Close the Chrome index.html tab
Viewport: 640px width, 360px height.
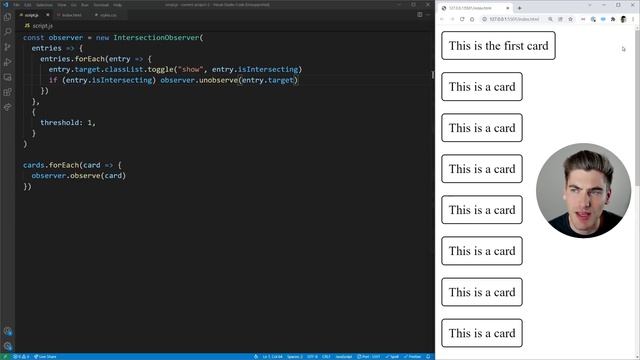508,8
